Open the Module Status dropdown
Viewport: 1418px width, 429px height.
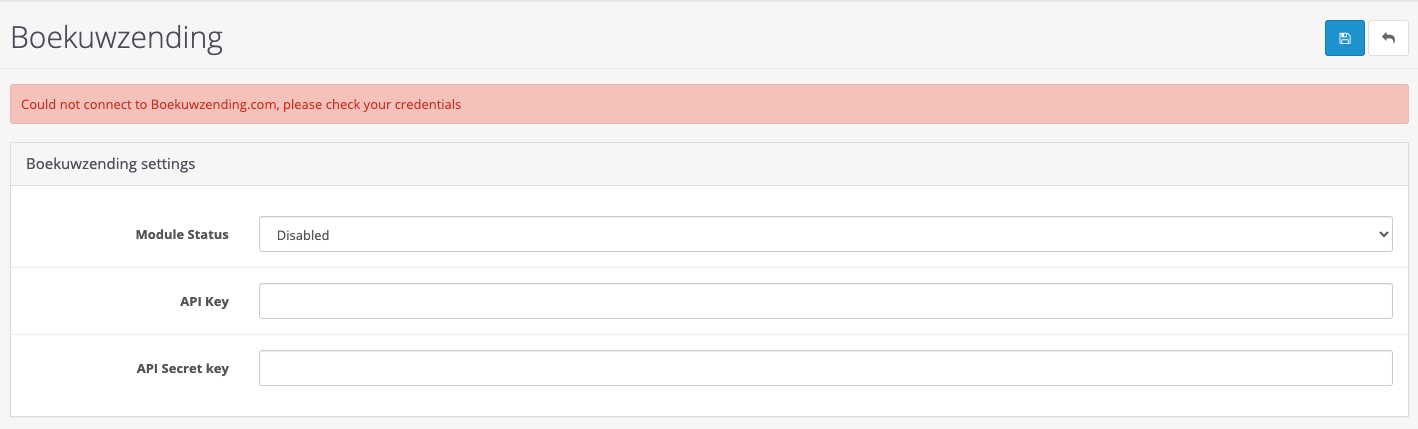click(x=825, y=234)
